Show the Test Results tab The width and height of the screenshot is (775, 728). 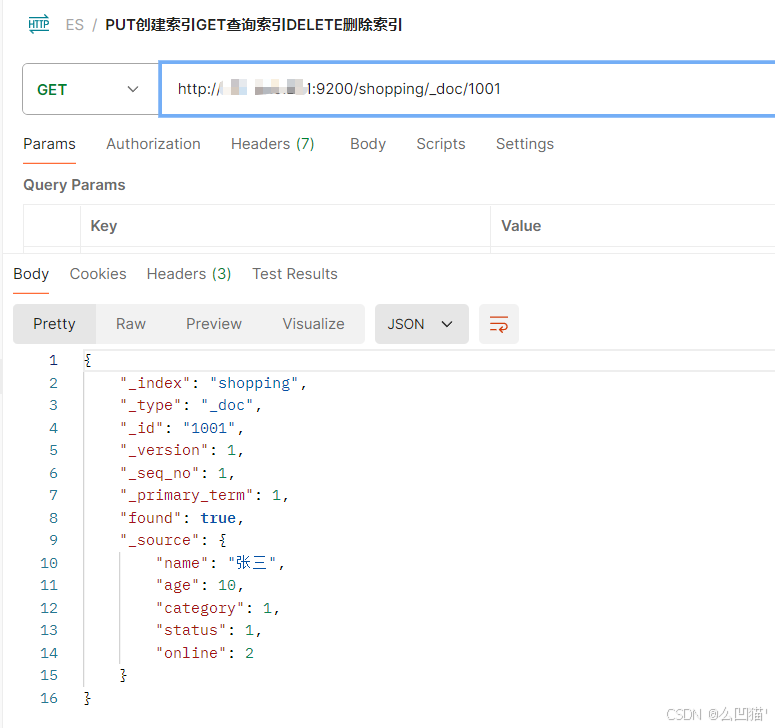click(x=294, y=274)
